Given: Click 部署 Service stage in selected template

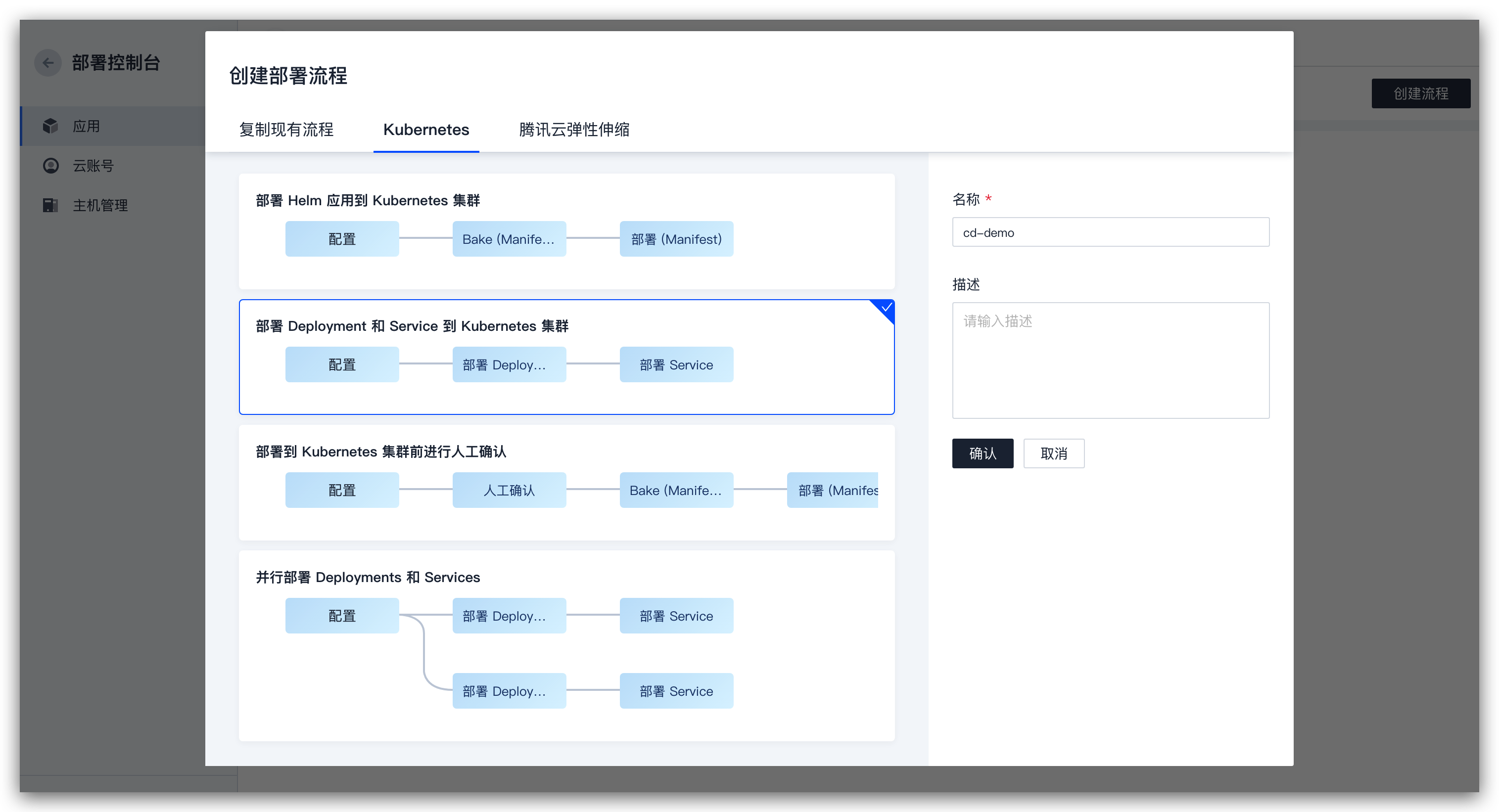Looking at the screenshot, I should 676,364.
